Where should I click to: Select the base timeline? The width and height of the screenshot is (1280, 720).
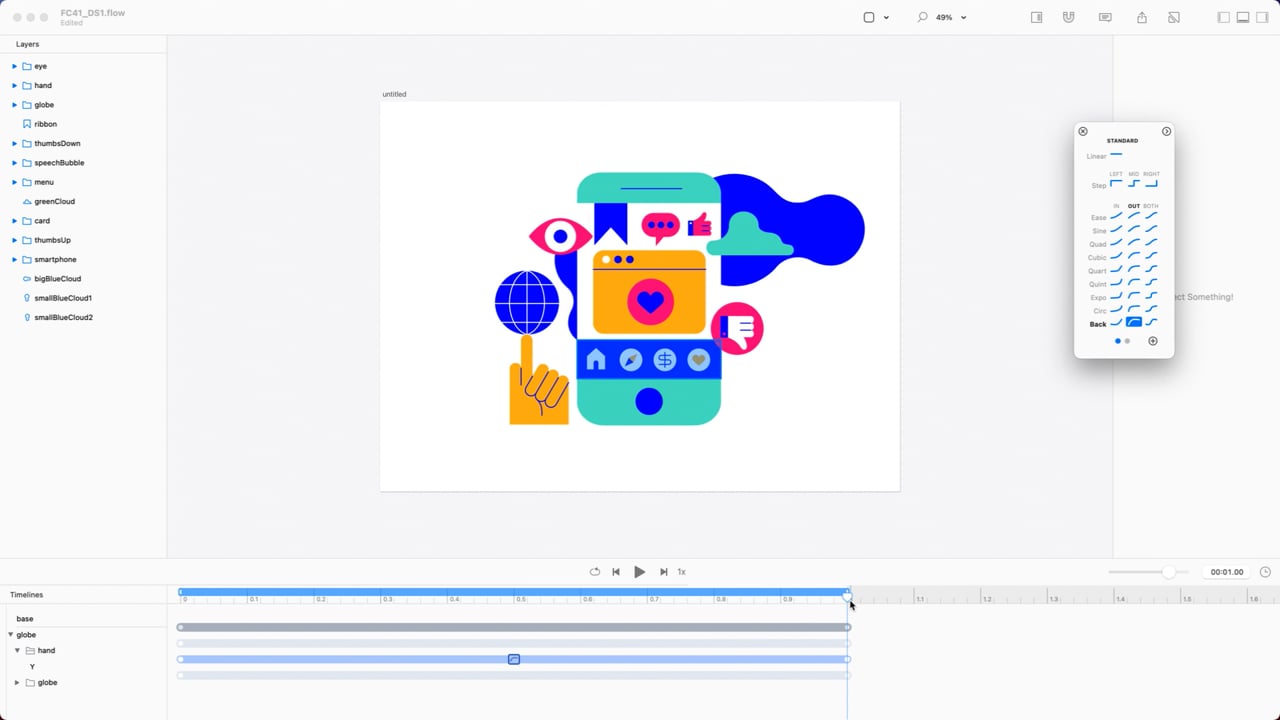[25, 619]
